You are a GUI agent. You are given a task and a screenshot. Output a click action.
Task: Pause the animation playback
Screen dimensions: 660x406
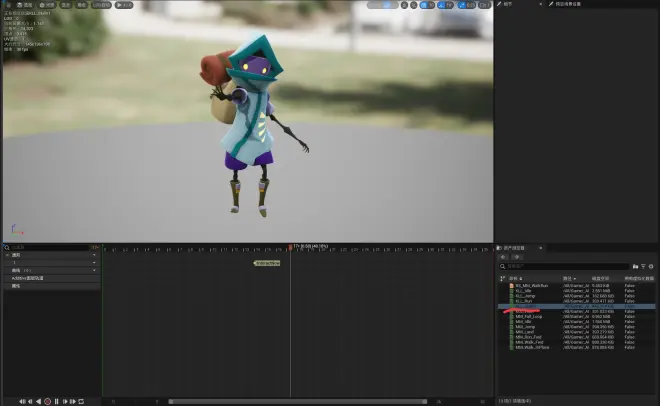click(56, 402)
